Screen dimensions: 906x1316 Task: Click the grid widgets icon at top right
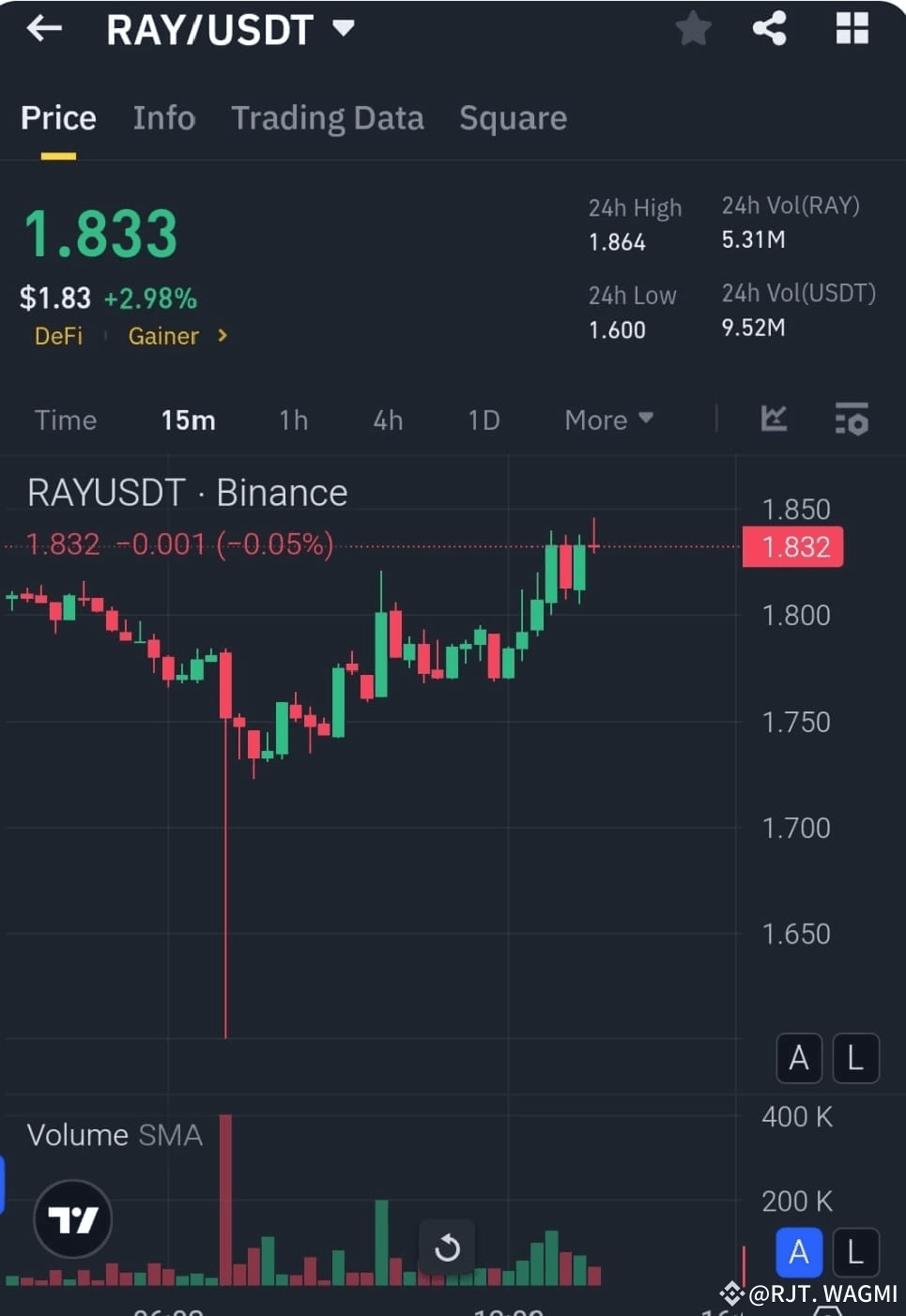coord(852,28)
